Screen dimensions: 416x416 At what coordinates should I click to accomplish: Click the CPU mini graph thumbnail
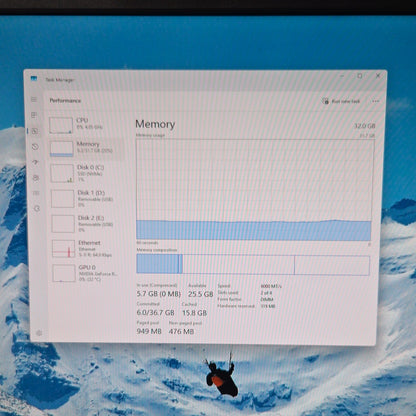coord(61,125)
